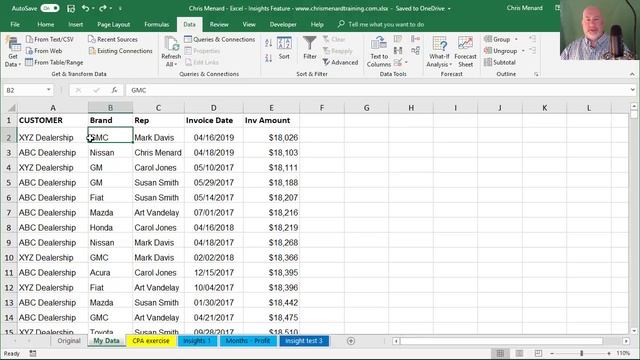Open Existing Connections
The width and height of the screenshot is (640, 360).
pos(120,51)
